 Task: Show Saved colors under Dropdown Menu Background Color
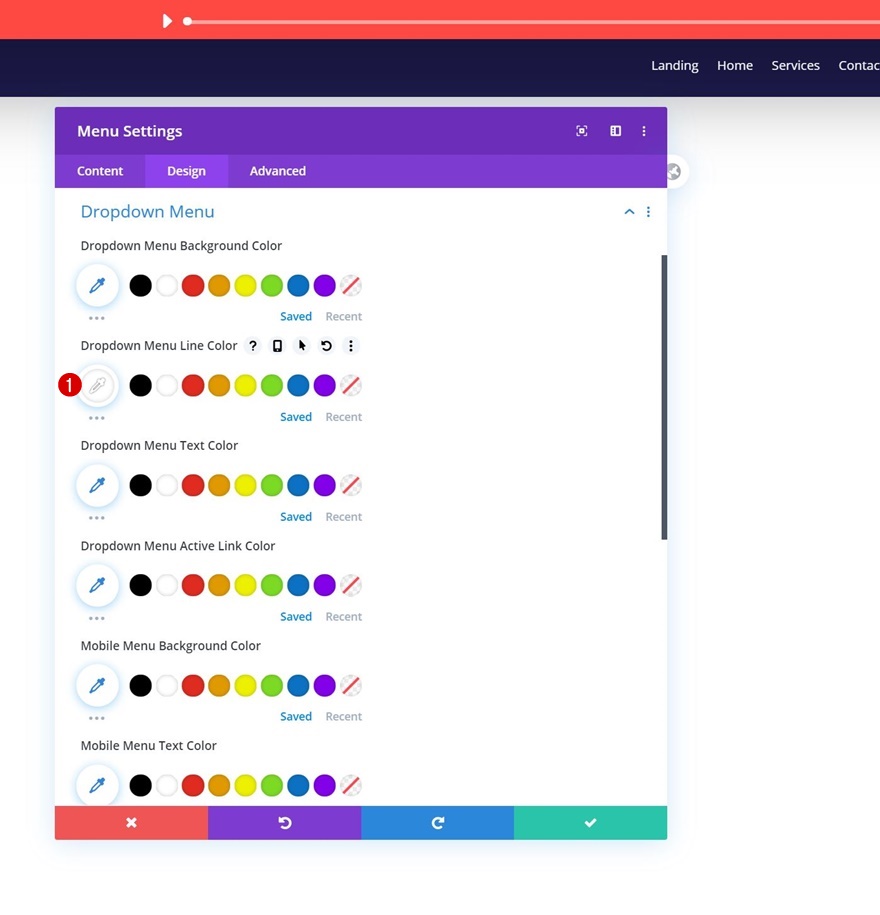[x=296, y=316]
